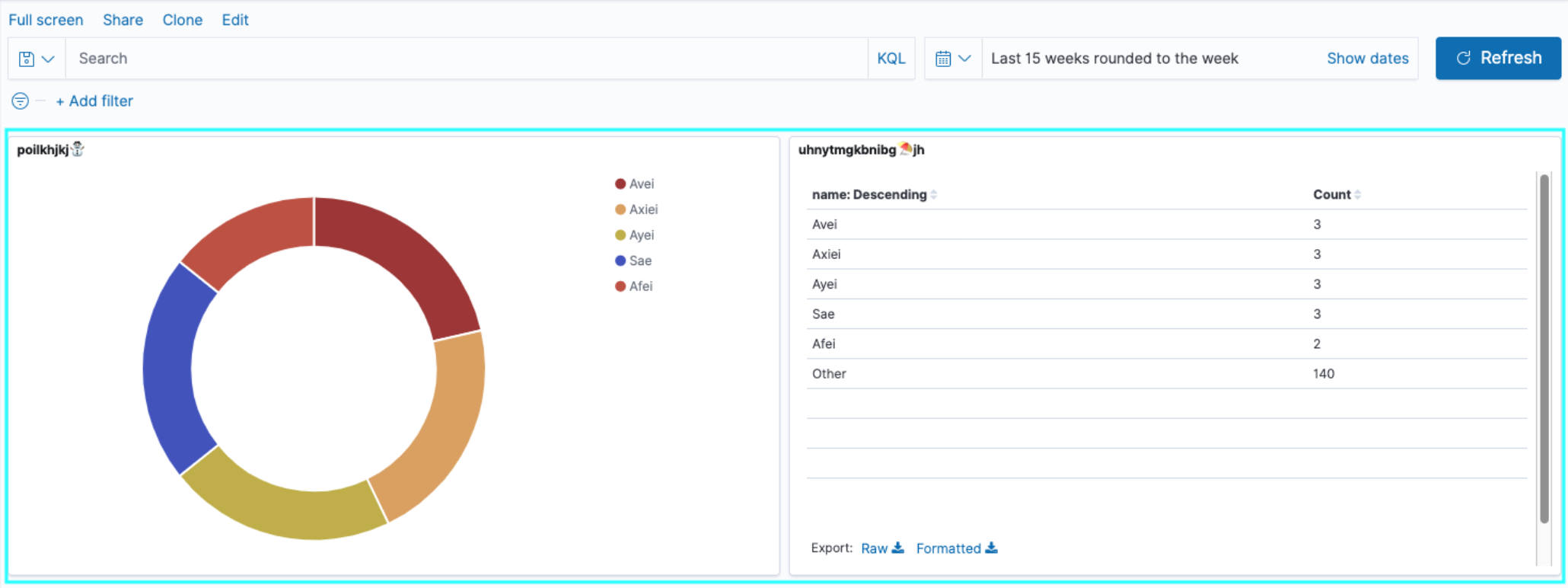Open the Share menu
The height and width of the screenshot is (588, 1568).
pyautogui.click(x=123, y=20)
